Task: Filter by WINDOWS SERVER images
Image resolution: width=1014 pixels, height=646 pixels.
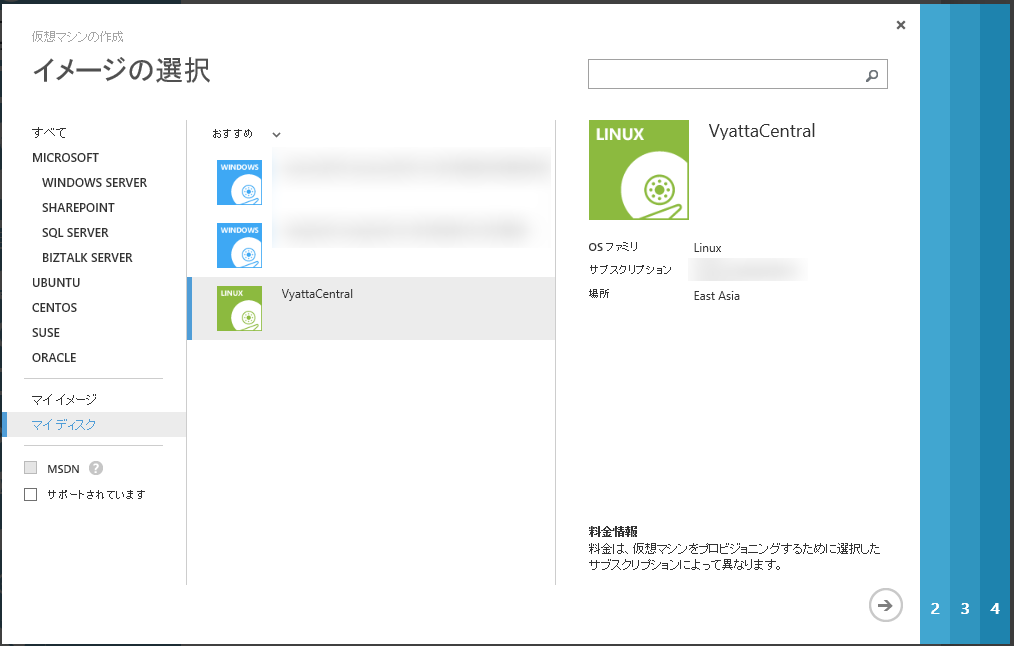Action: click(x=94, y=183)
